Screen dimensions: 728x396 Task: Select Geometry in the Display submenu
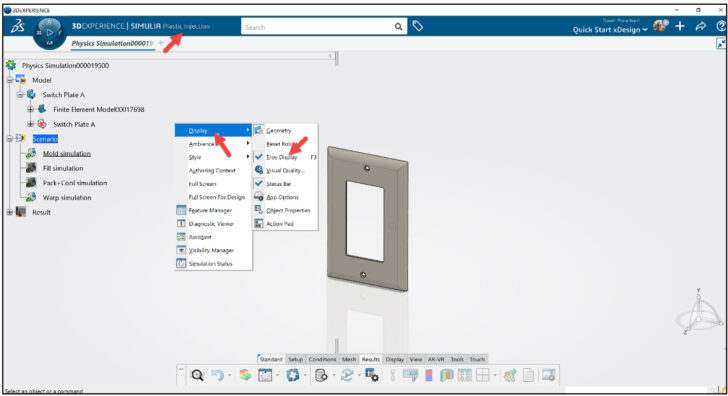tap(286, 130)
